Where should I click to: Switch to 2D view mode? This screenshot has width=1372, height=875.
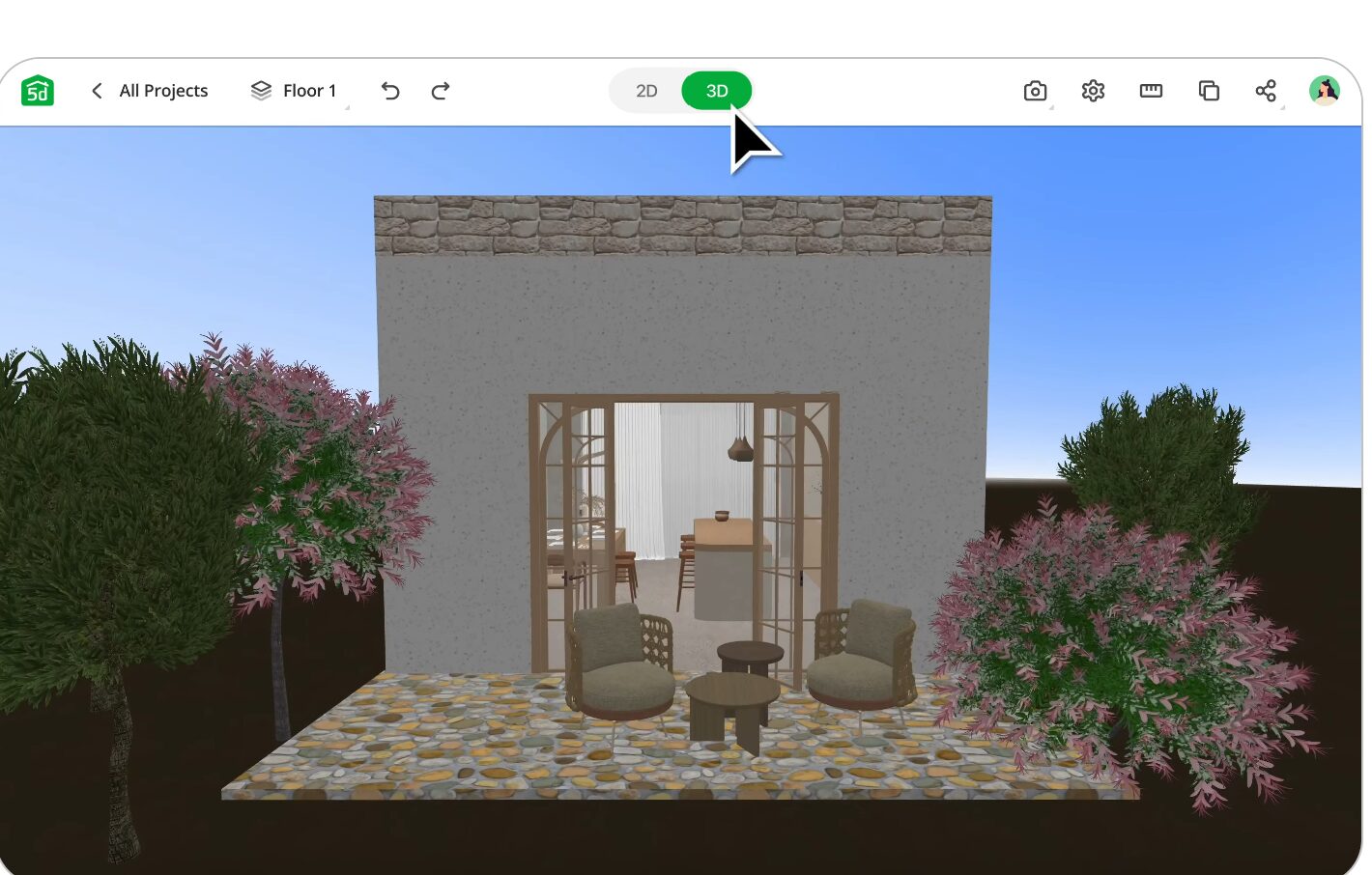[x=646, y=91]
